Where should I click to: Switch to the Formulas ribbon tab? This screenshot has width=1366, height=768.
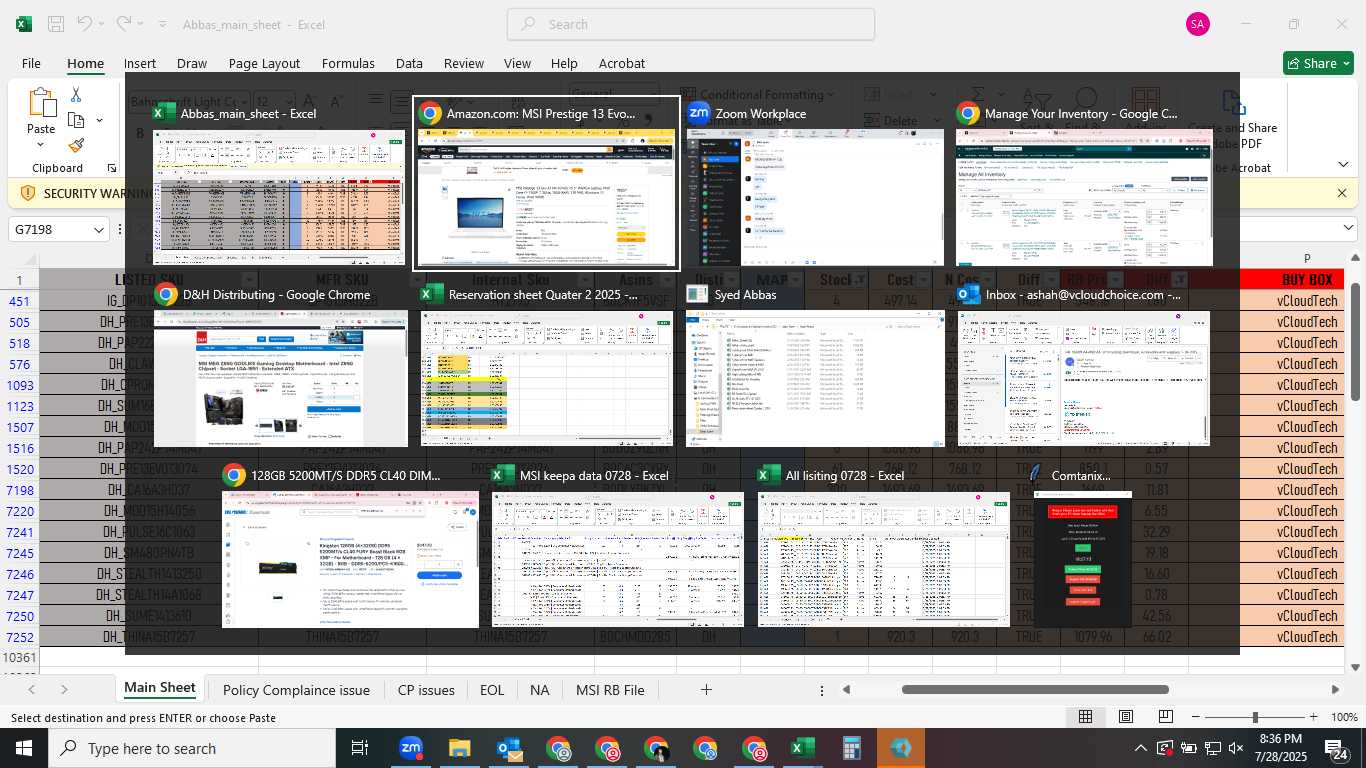tap(348, 63)
